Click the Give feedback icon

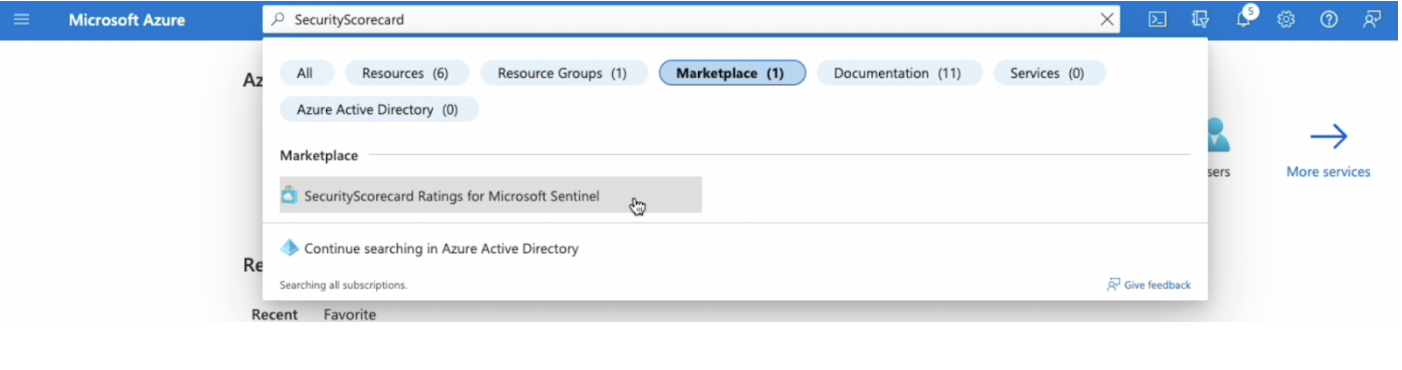[1113, 285]
